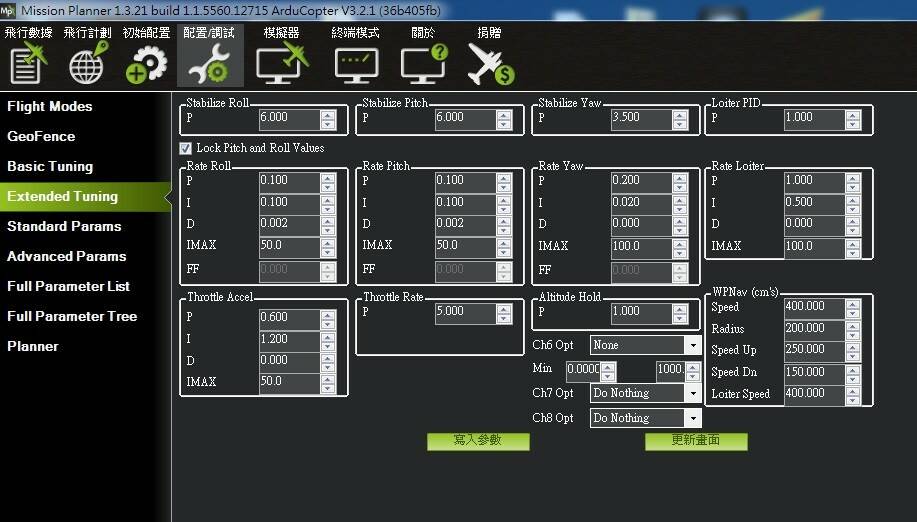
Task: Click stepper arrows of Loiter PID P
Action: point(853,120)
